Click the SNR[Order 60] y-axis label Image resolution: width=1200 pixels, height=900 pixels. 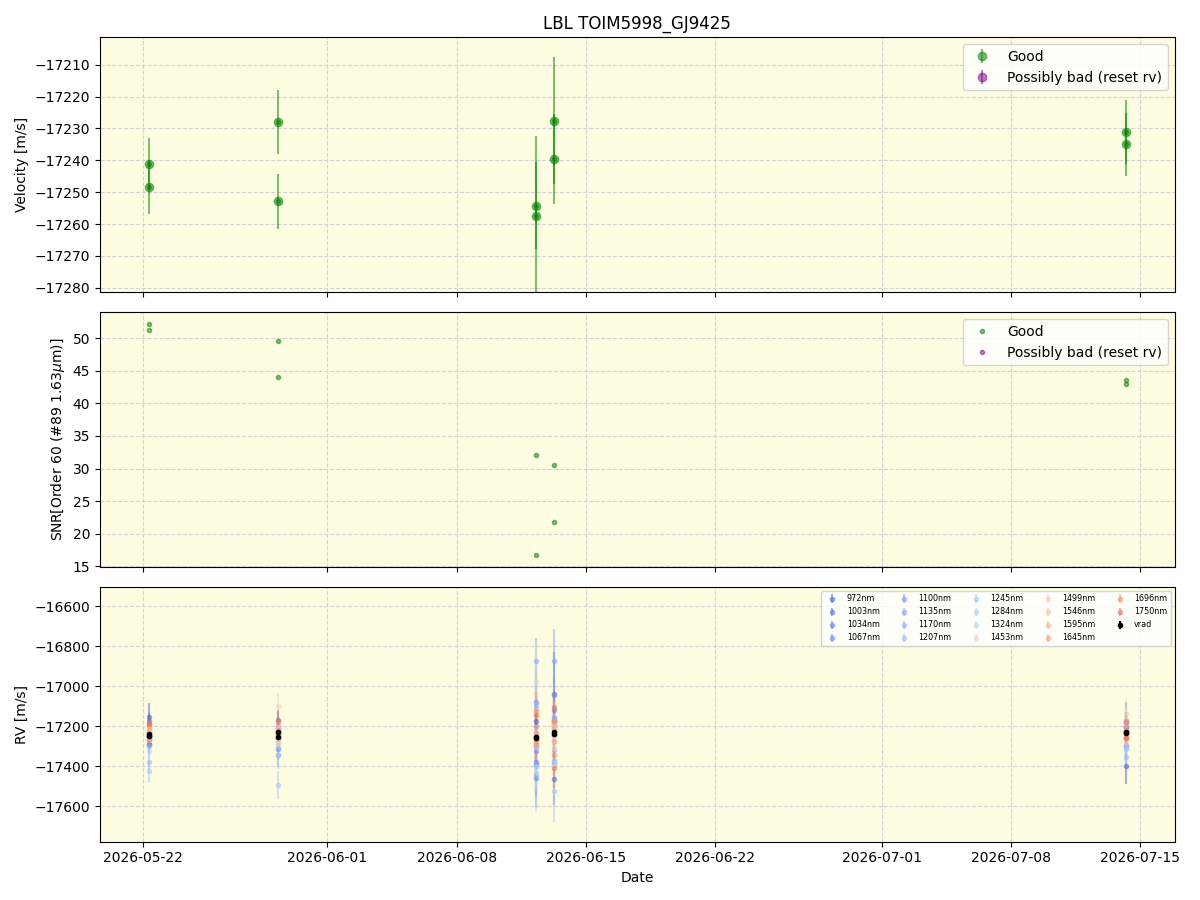click(x=56, y=439)
